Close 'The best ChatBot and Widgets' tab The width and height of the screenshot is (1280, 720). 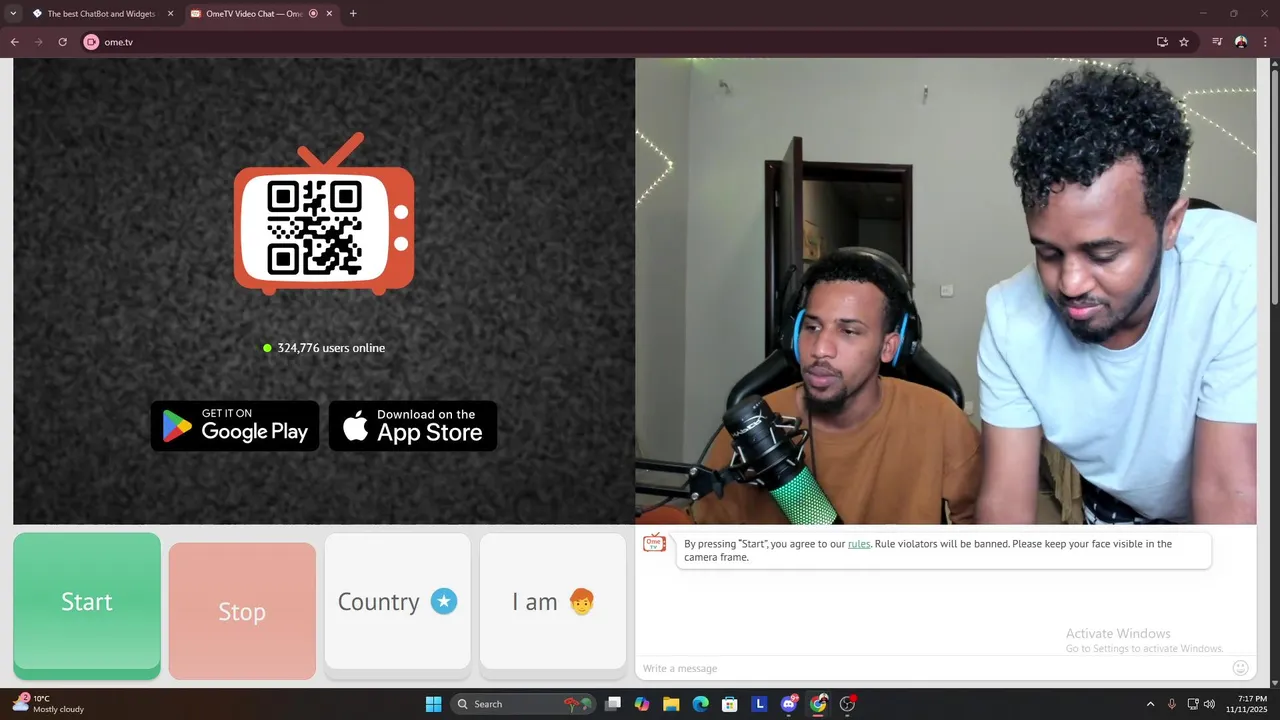(x=170, y=14)
